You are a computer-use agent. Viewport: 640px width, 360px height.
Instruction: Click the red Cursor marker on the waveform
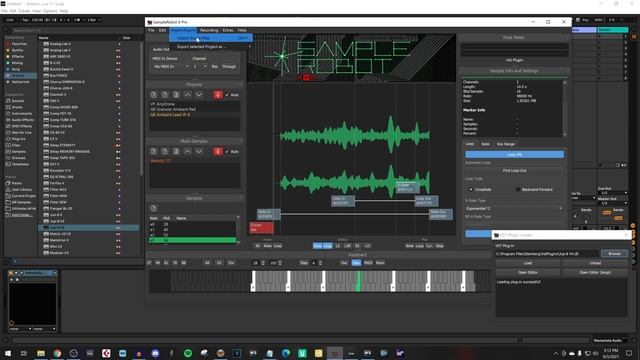click(x=261, y=227)
